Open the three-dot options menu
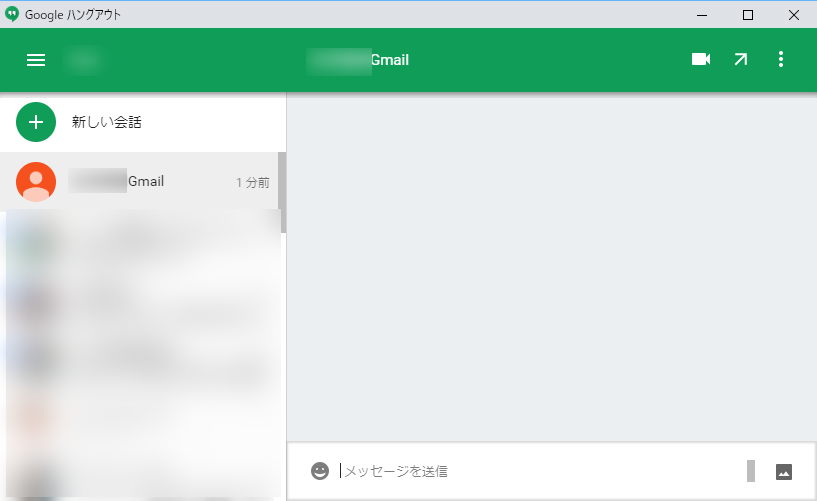This screenshot has width=817, height=501. click(781, 59)
